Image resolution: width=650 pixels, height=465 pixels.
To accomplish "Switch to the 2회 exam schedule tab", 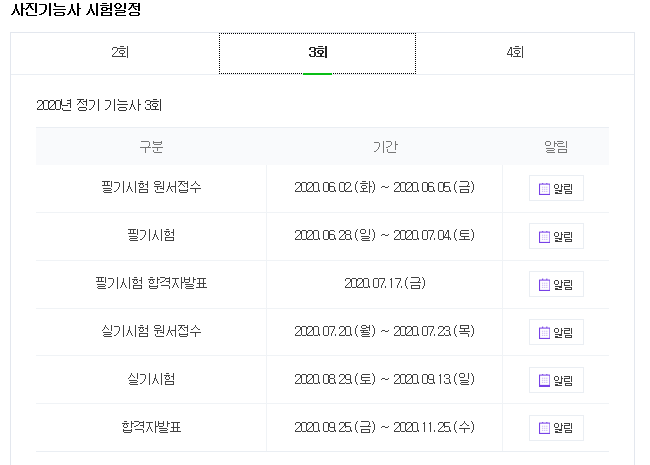I will [x=119, y=53].
